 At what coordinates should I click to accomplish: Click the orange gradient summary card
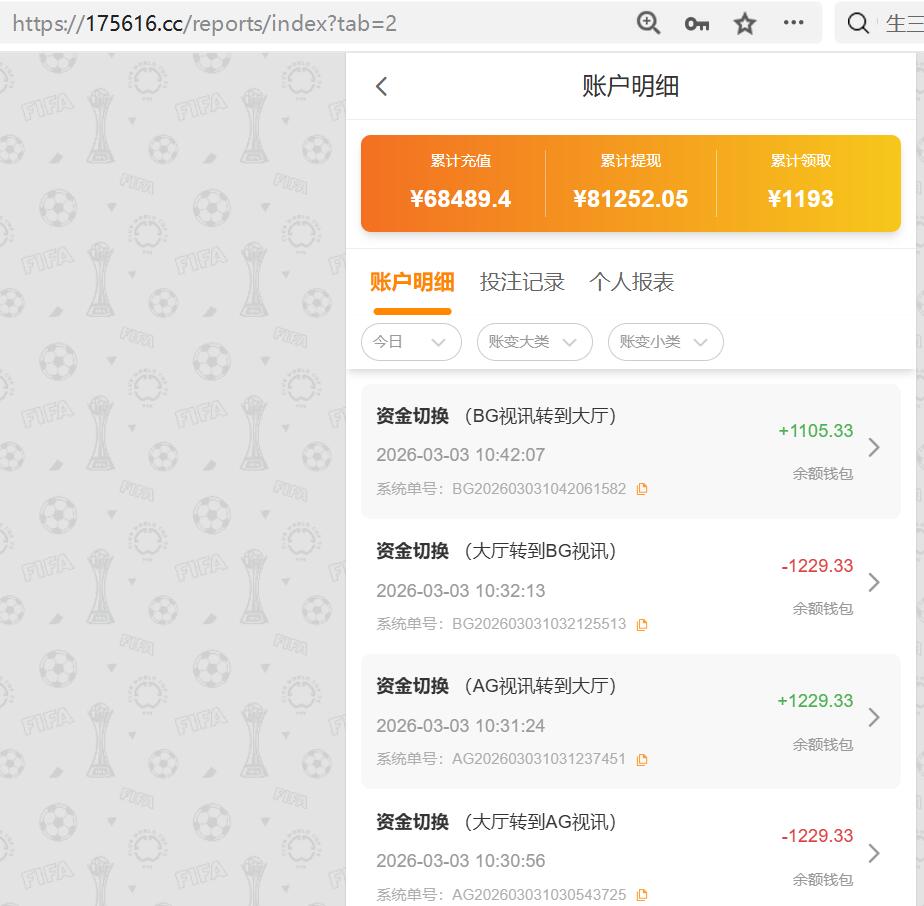pos(629,183)
